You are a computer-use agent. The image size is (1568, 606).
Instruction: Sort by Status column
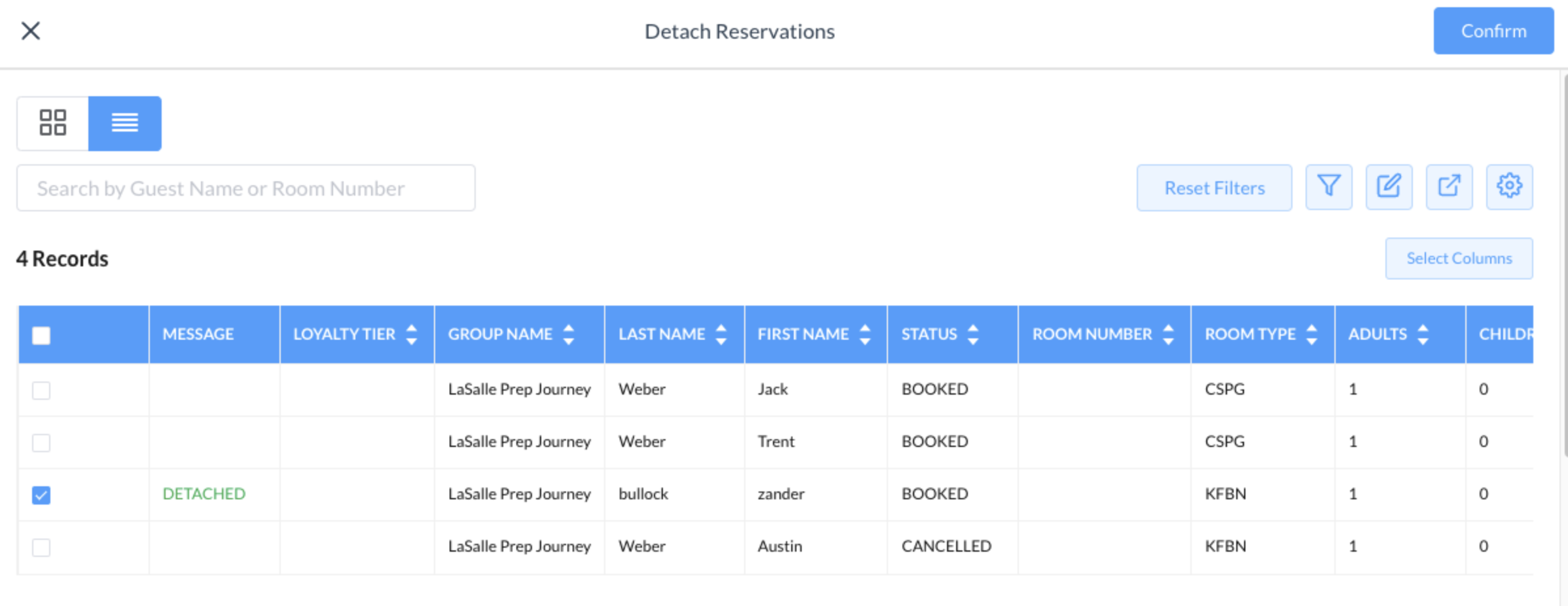tap(973, 334)
